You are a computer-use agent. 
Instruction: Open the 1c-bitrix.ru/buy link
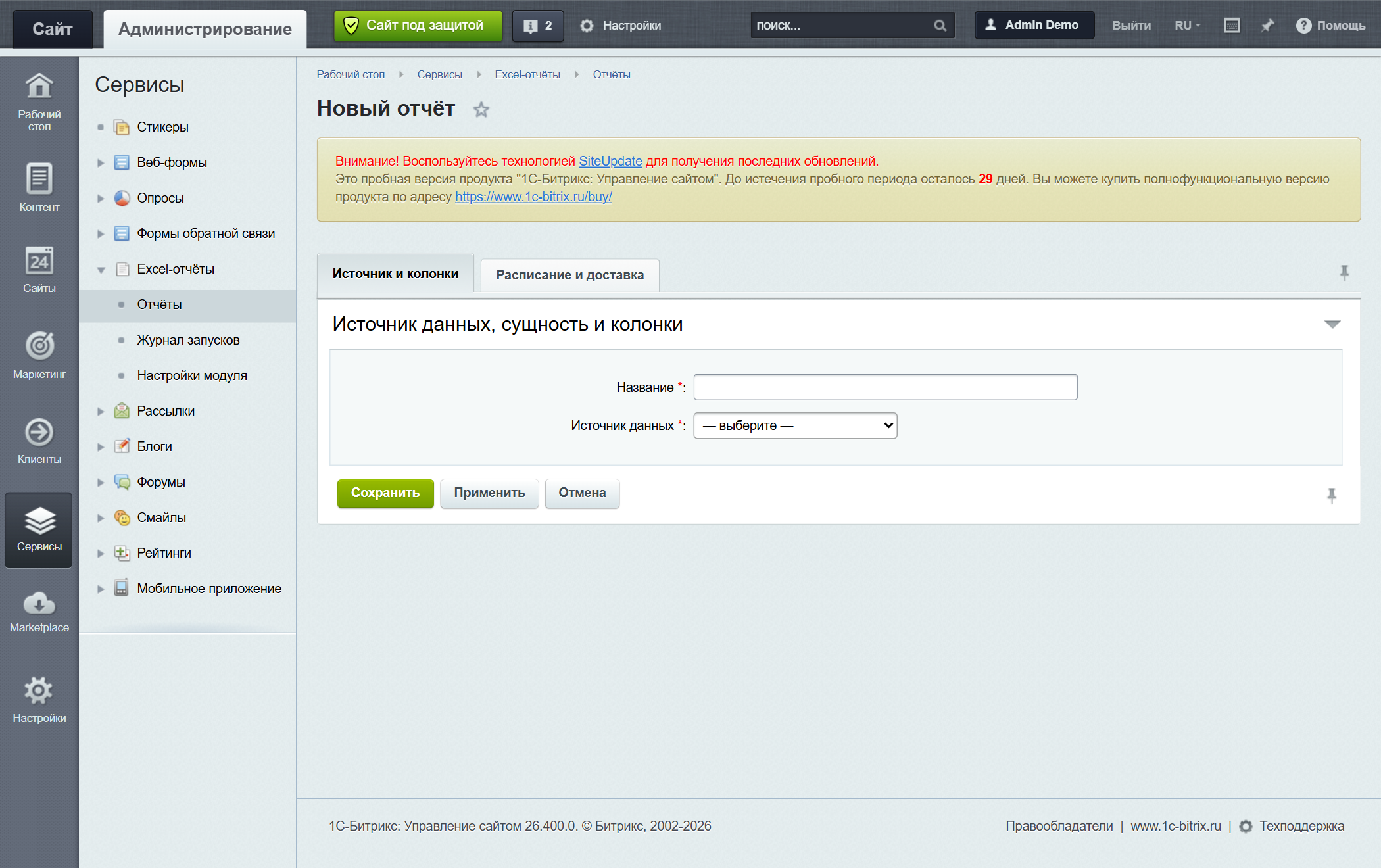(x=533, y=197)
